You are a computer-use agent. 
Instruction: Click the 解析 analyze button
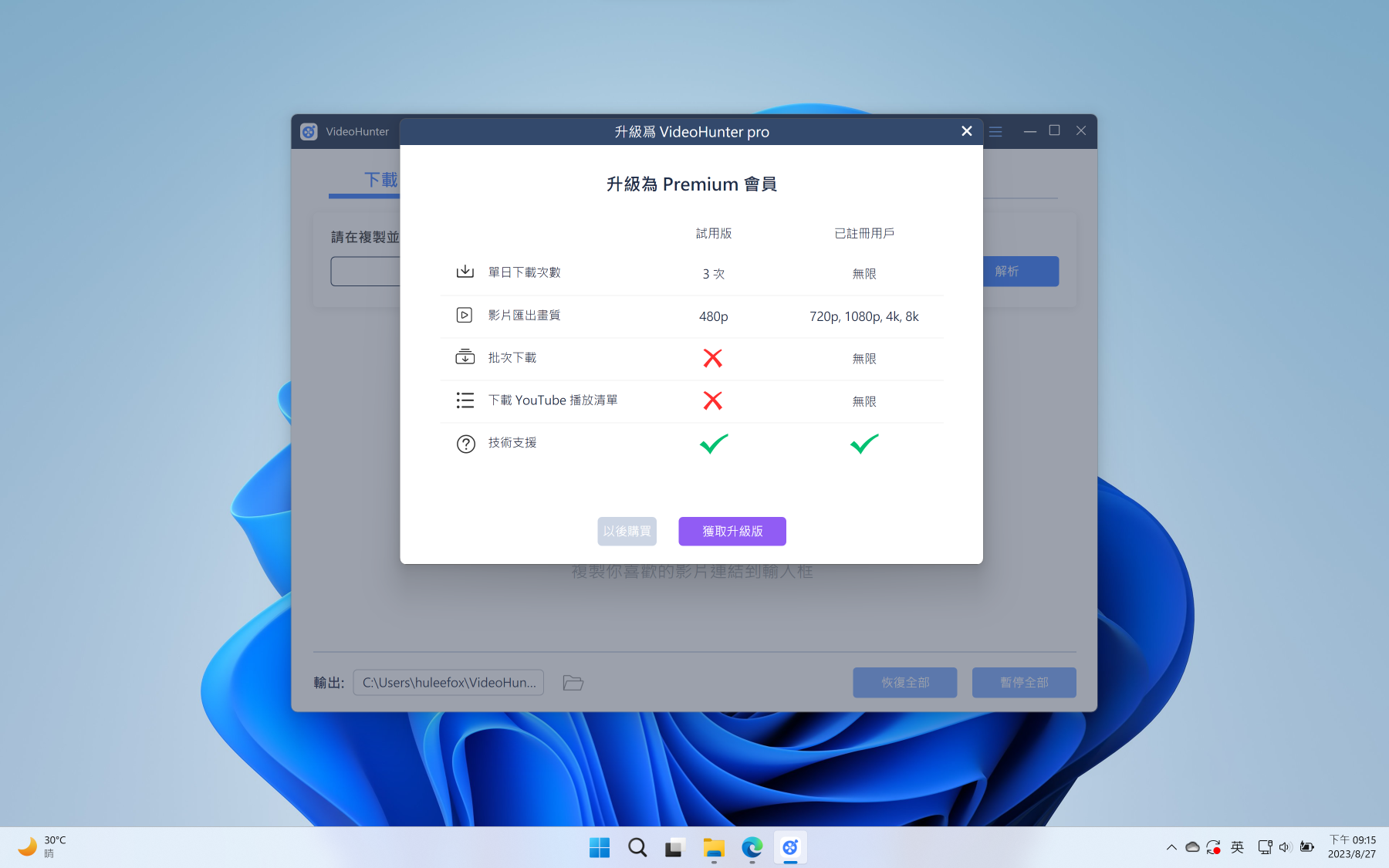(x=1020, y=272)
